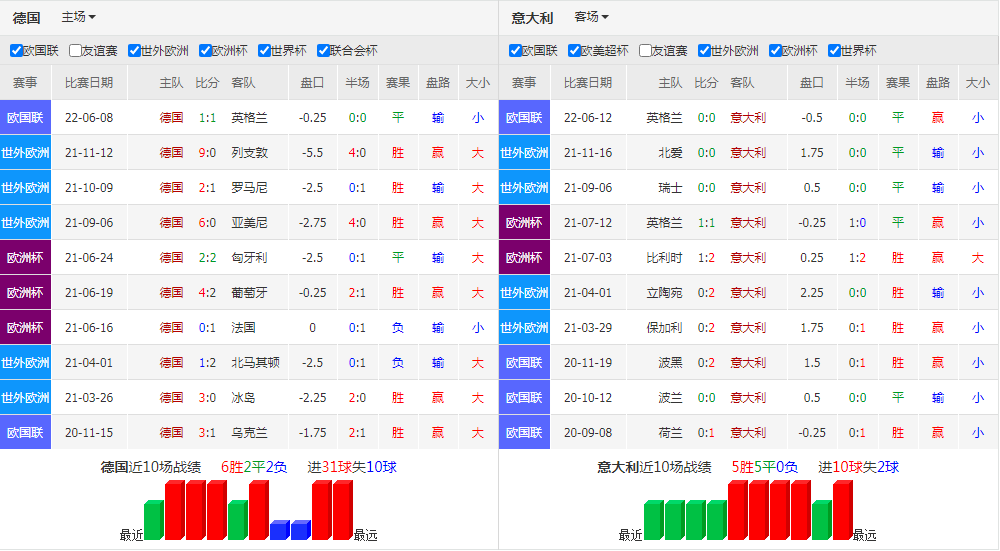This screenshot has height=551, width=1000.
Task: Enable Italy's 友谊赛 checkbox
Action: [x=645, y=50]
